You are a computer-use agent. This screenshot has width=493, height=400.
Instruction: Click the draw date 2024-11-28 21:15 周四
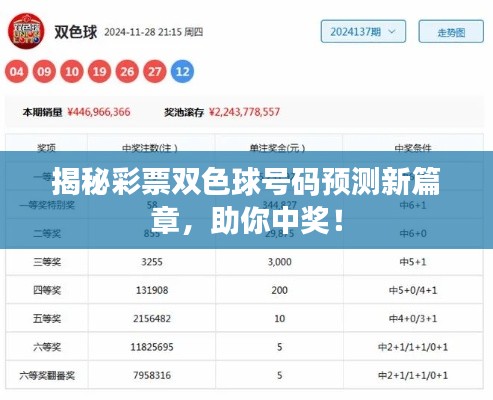154,32
